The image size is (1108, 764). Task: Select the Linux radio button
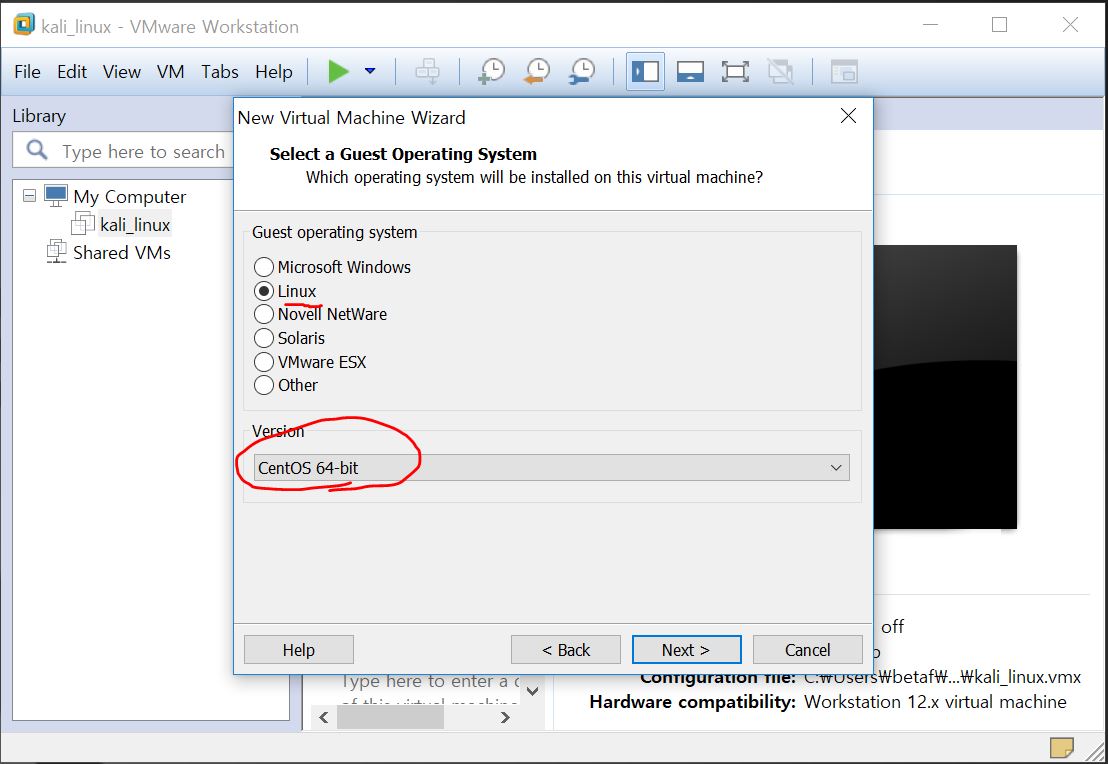click(264, 291)
